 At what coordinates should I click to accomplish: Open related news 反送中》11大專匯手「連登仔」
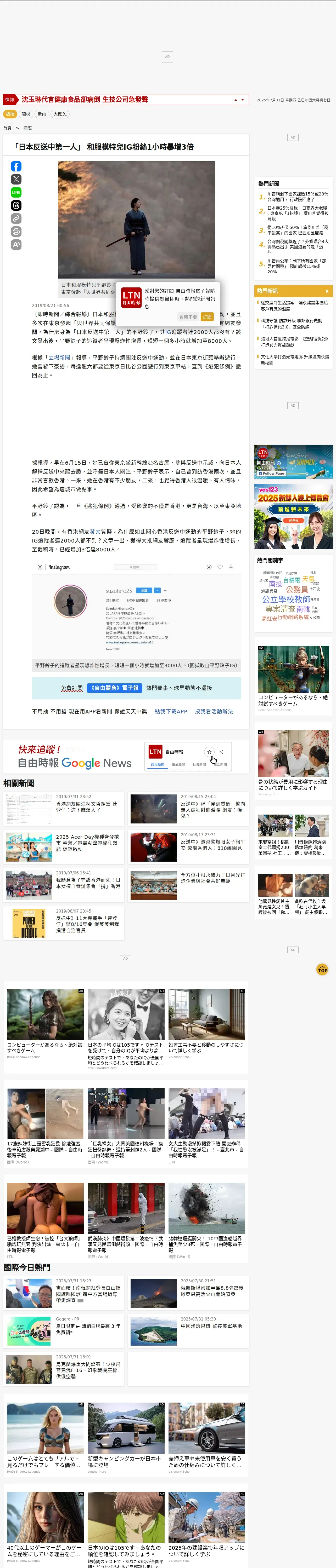[88, 924]
